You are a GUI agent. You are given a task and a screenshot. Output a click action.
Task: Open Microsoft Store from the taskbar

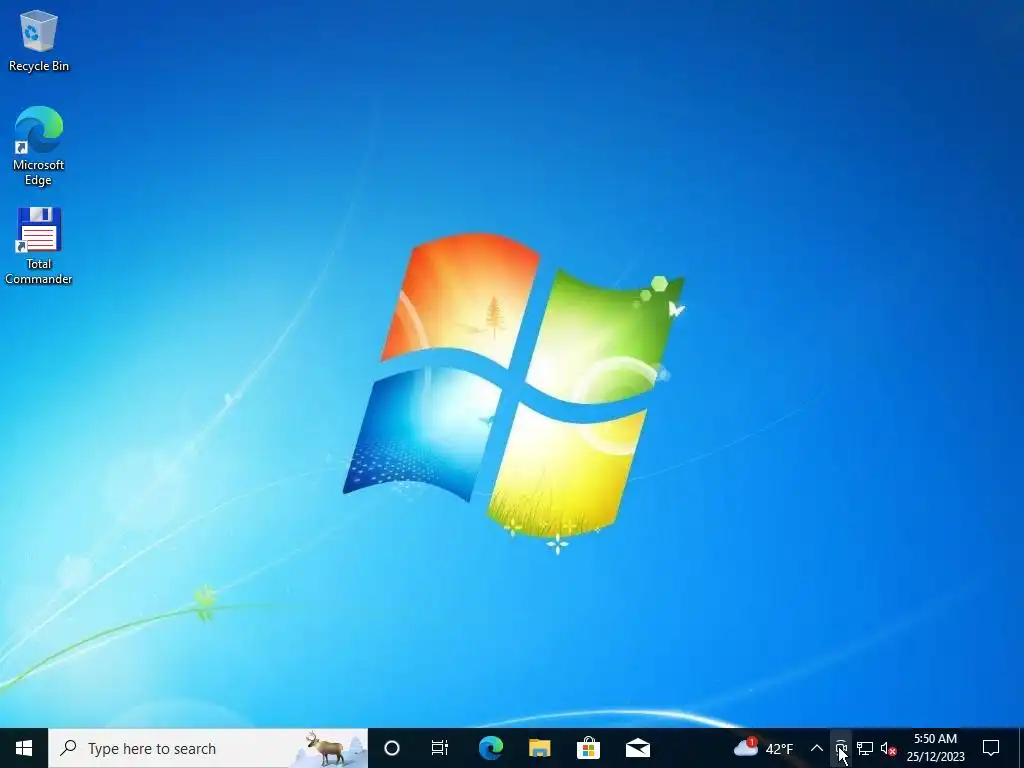[588, 748]
